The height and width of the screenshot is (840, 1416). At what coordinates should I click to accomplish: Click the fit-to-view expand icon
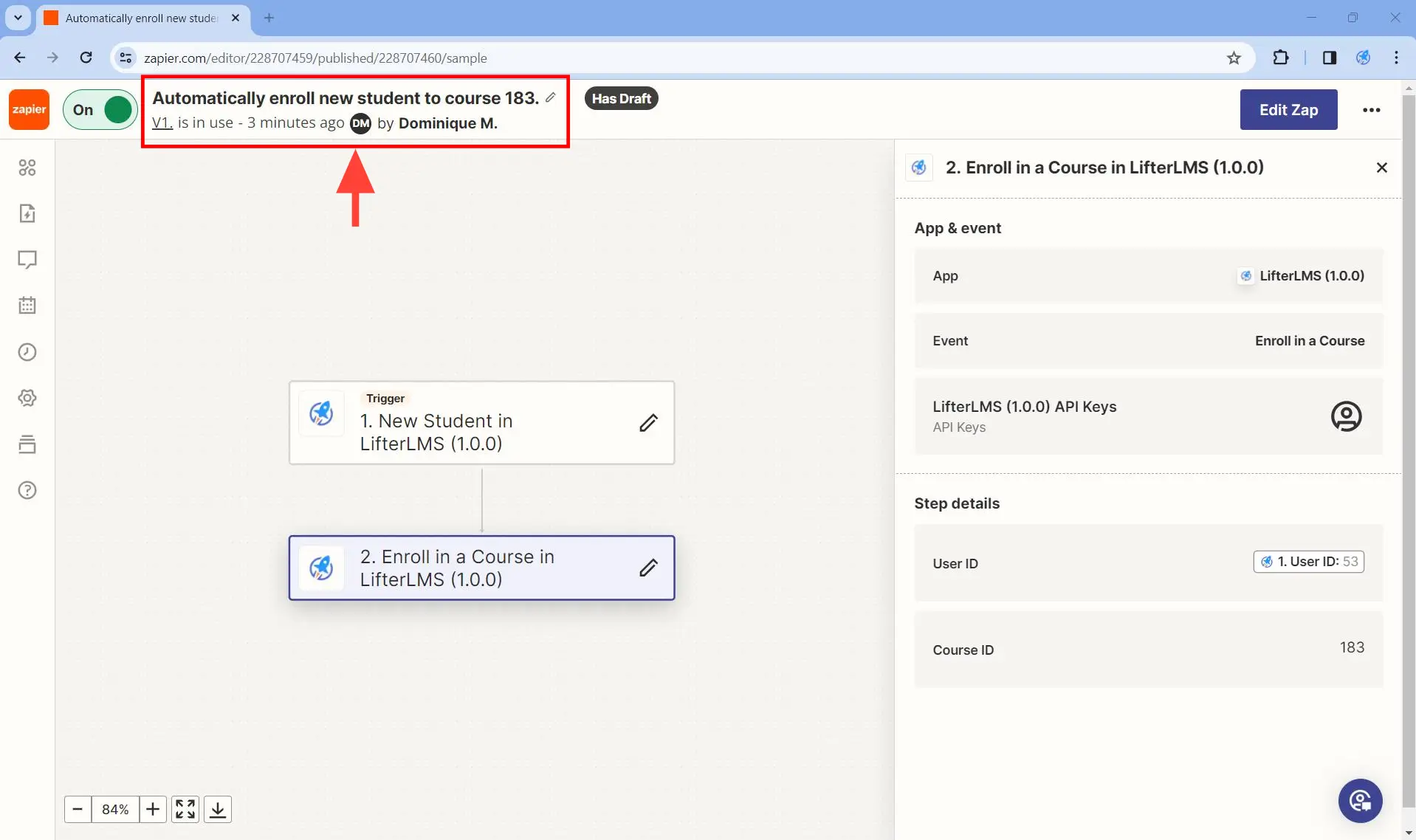185,809
